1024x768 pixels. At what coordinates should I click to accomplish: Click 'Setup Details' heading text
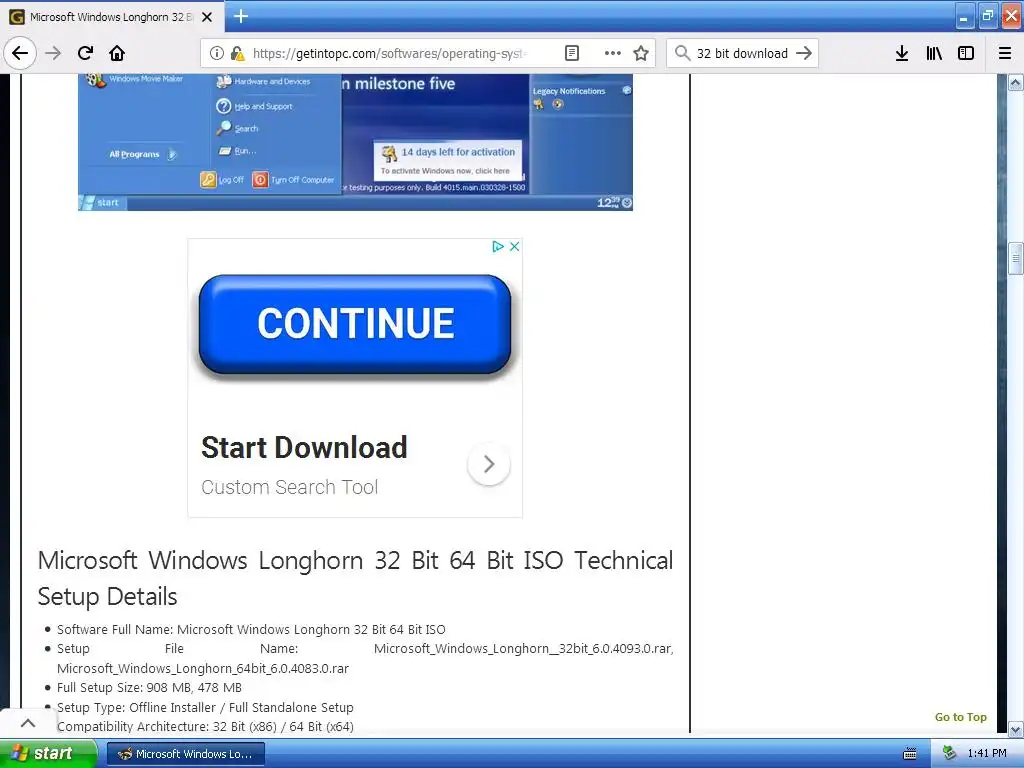point(108,596)
